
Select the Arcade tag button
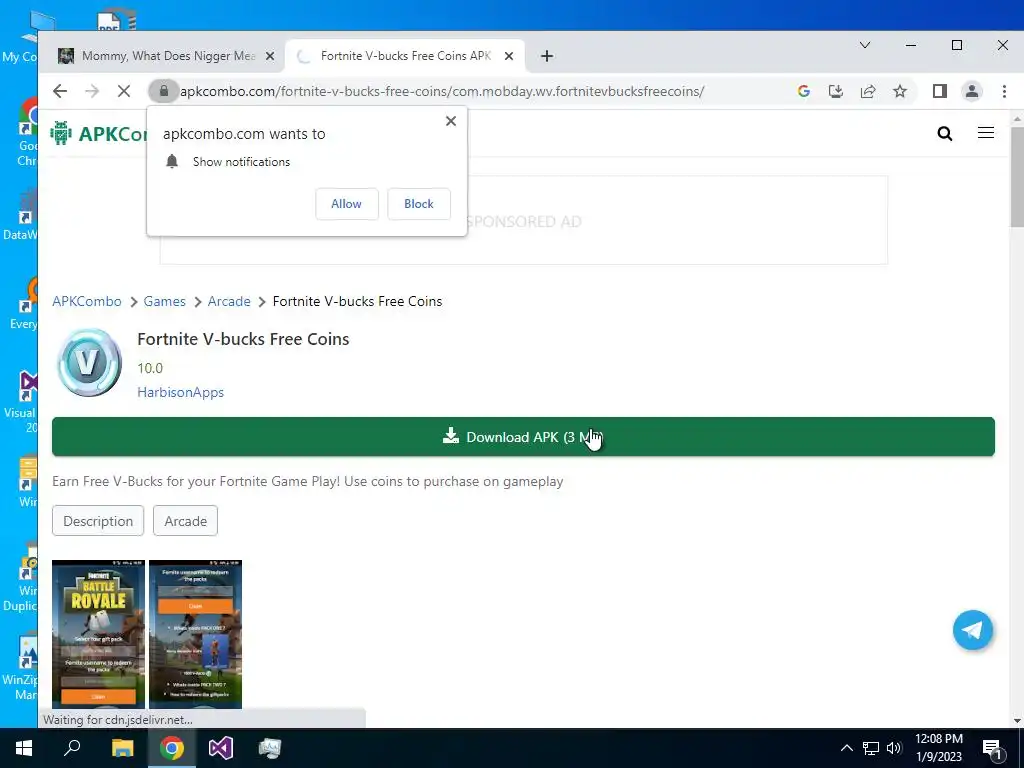point(185,521)
